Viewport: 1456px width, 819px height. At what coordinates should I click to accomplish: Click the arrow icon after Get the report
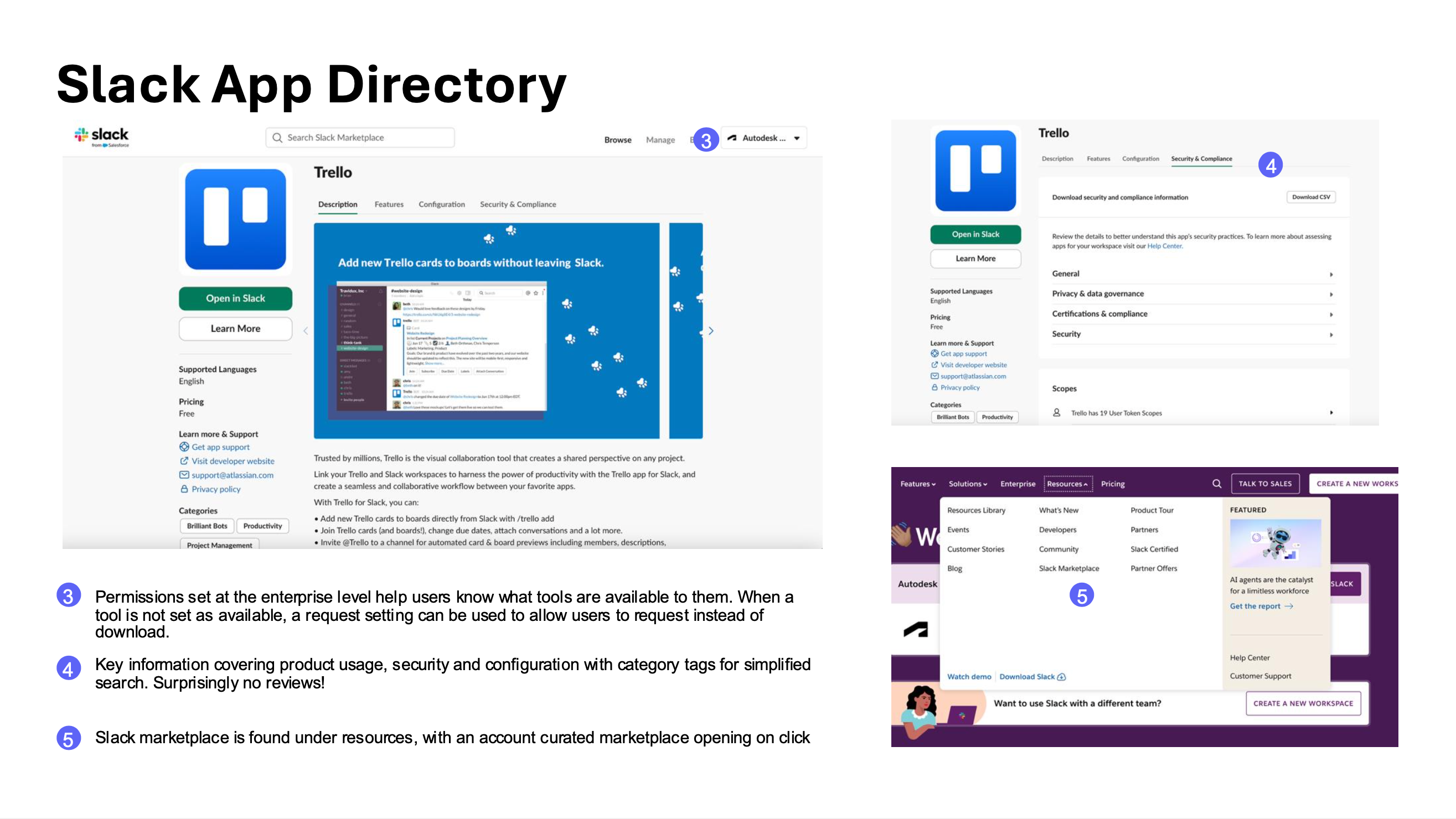1289,606
